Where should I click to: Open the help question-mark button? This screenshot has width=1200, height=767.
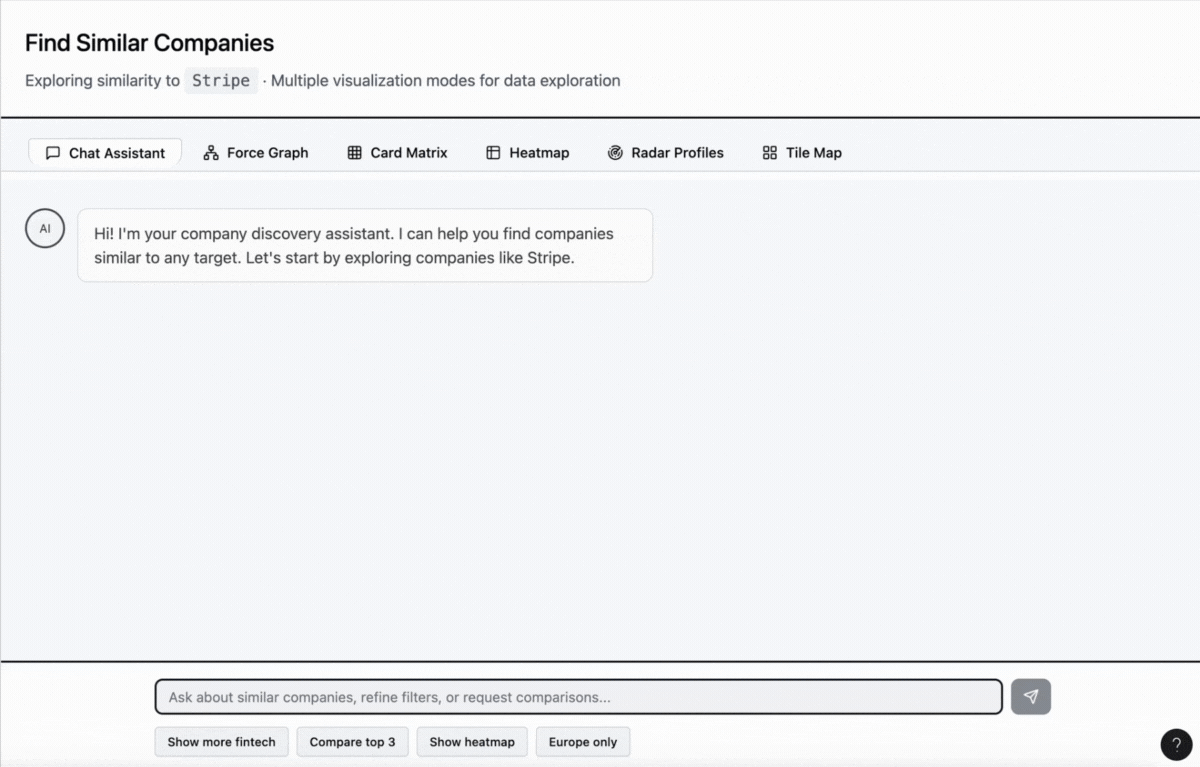1177,744
